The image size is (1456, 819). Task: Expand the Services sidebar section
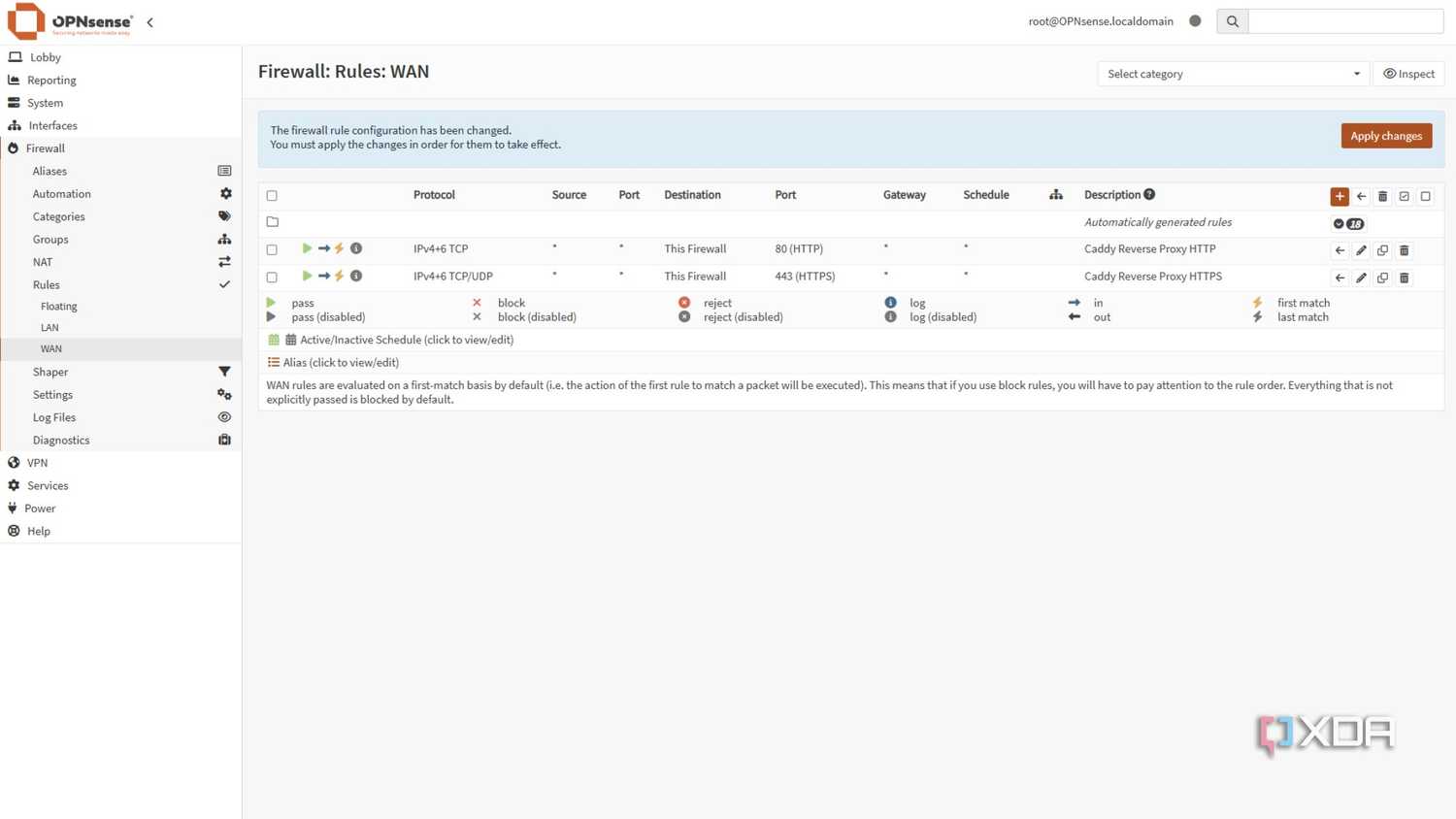tap(120, 485)
